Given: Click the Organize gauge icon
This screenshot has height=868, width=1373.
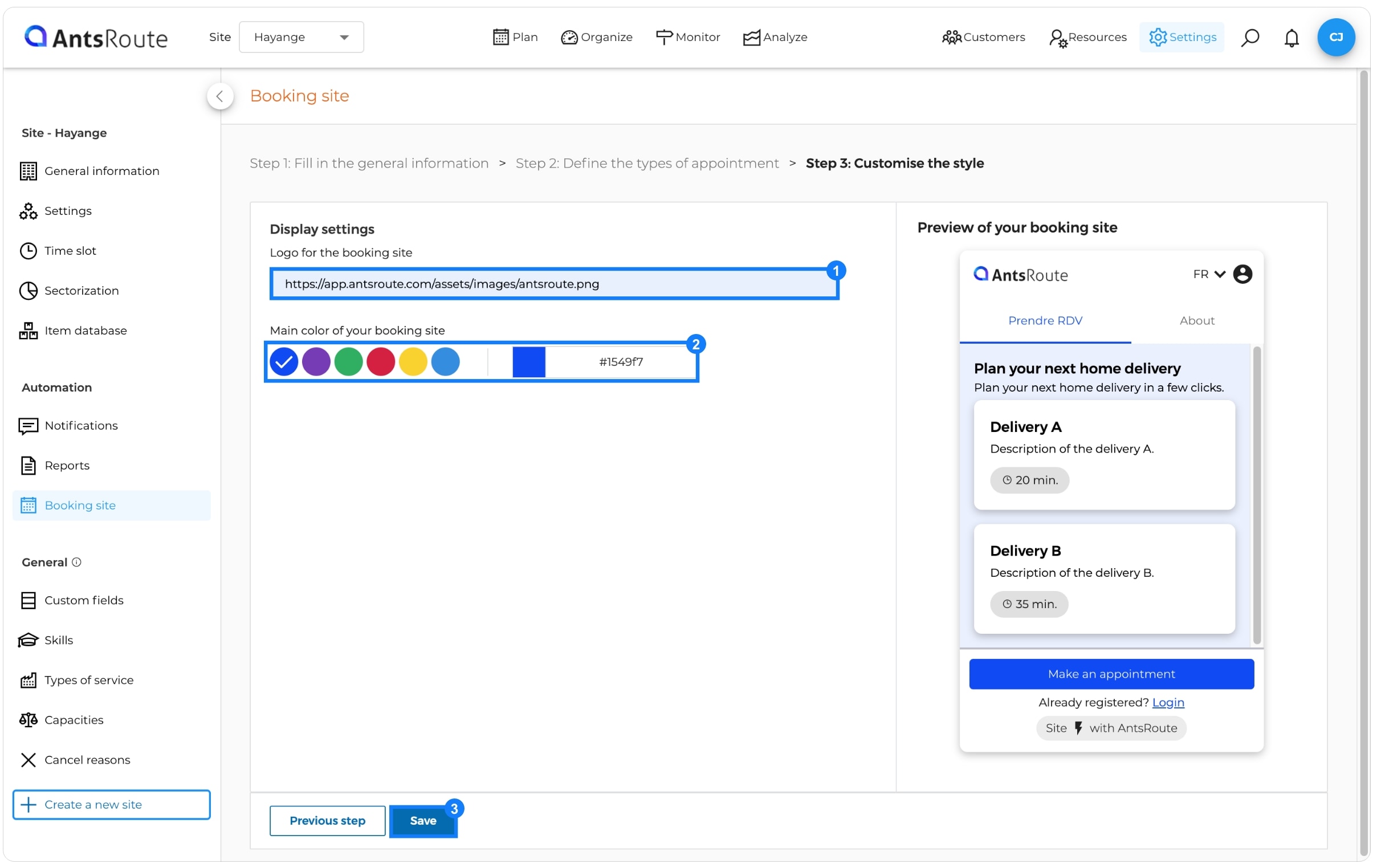Looking at the screenshot, I should [x=569, y=38].
